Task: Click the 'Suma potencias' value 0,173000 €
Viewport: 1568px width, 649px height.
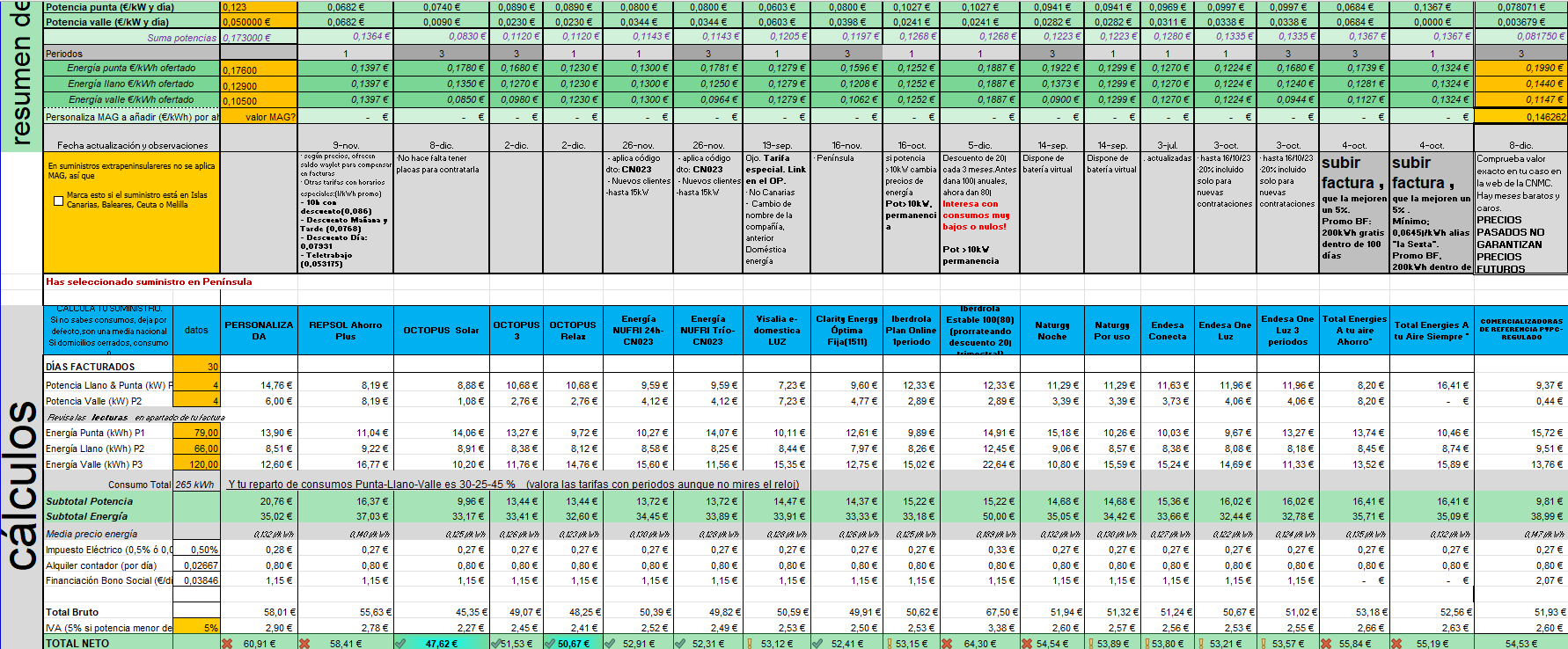Action: point(259,38)
